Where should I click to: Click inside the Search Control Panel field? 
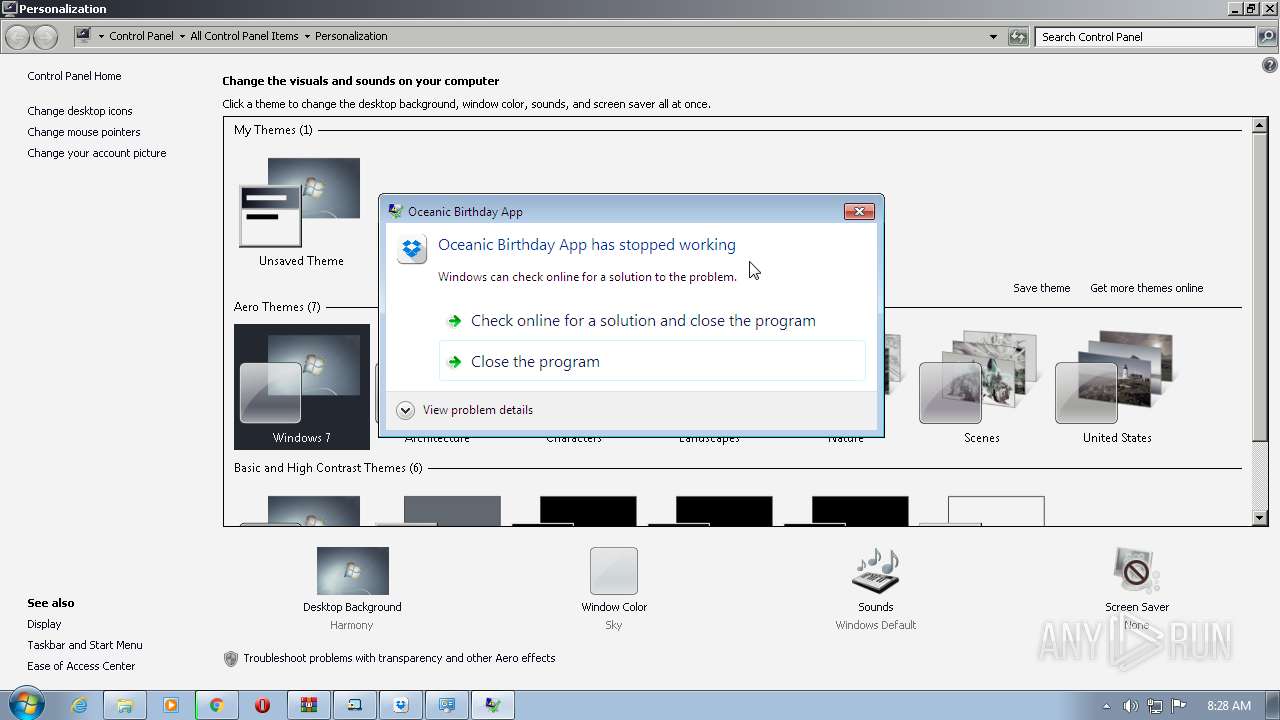[x=1145, y=37]
